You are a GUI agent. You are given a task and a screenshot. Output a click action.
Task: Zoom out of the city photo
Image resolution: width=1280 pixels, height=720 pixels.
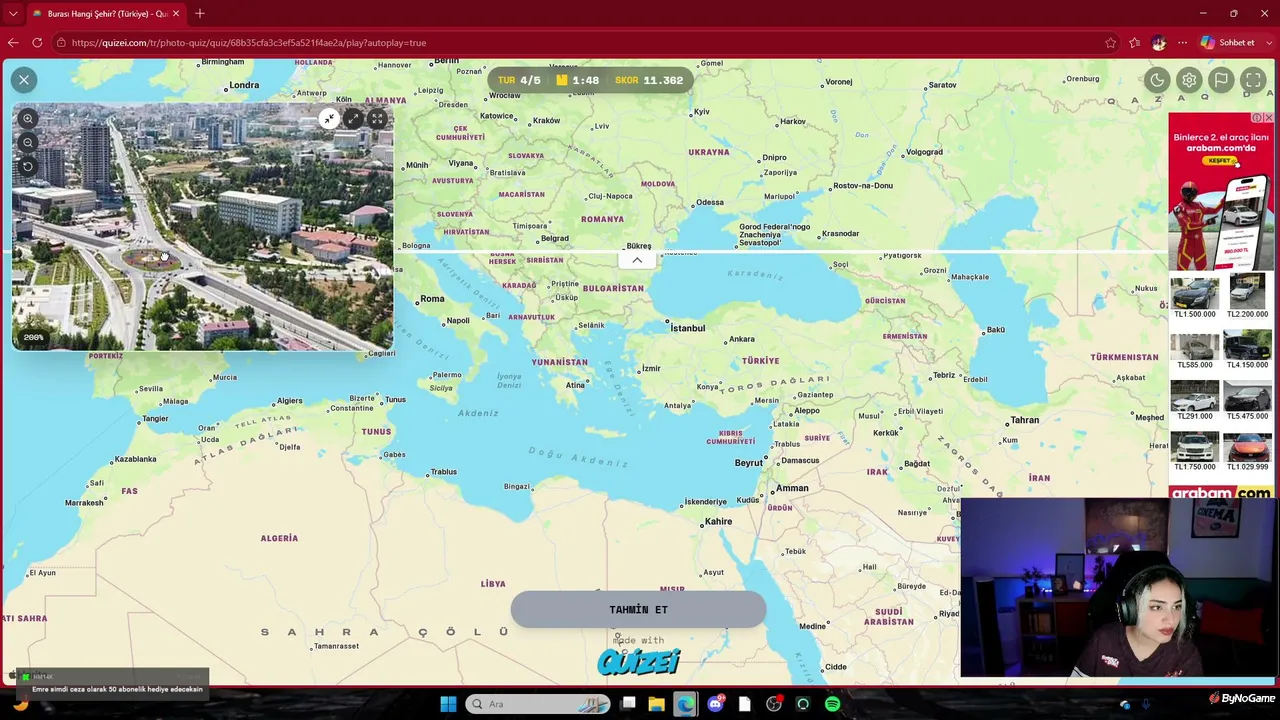pyautogui.click(x=28, y=143)
